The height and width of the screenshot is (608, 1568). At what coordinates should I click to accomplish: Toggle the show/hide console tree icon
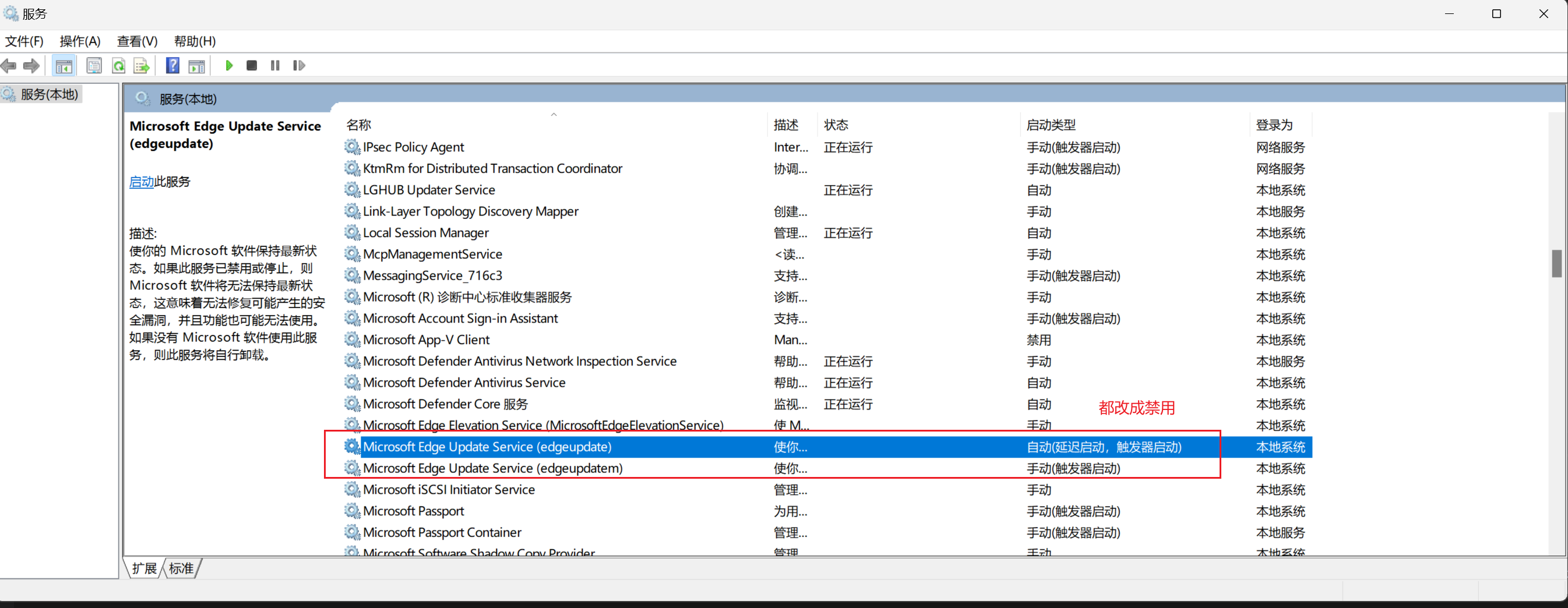click(x=64, y=66)
